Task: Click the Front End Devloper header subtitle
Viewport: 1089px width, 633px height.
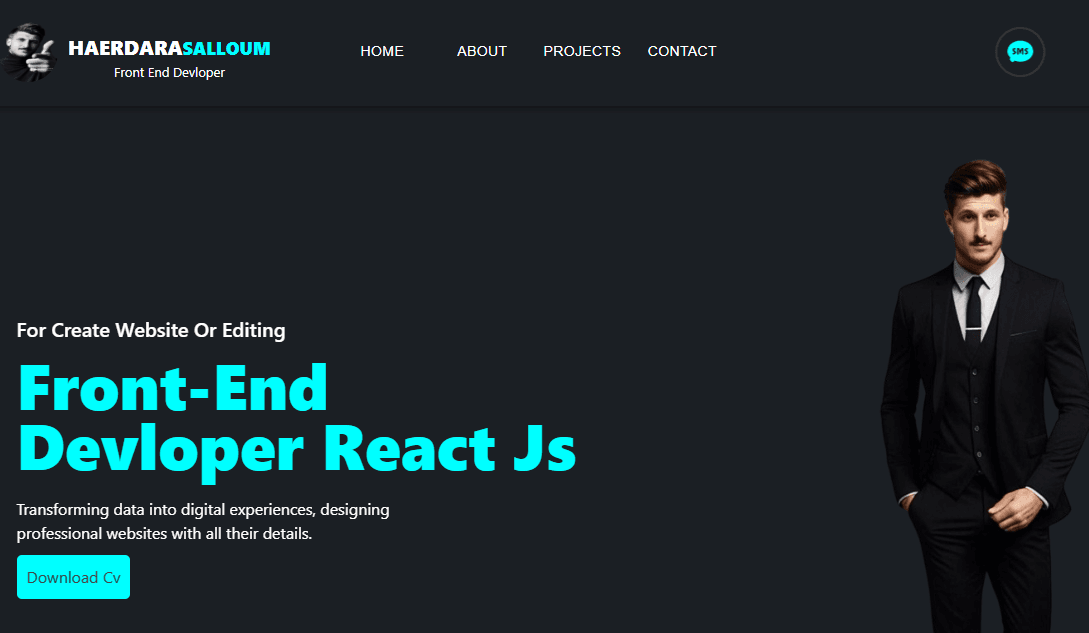Action: tap(169, 73)
